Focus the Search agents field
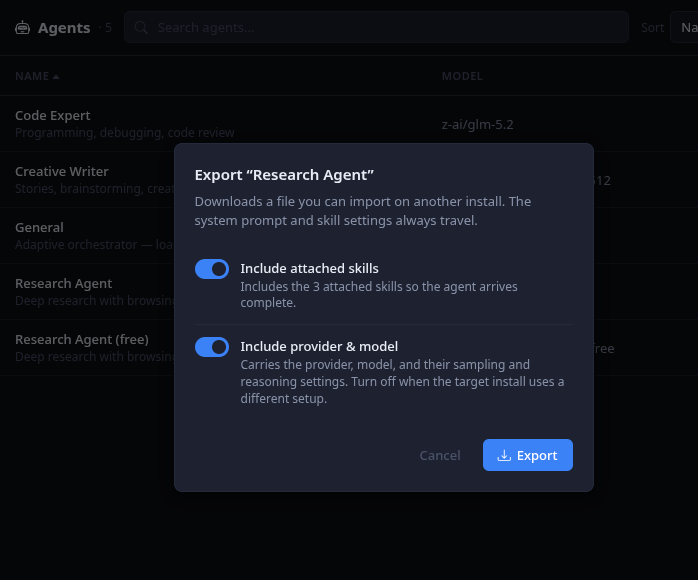The width and height of the screenshot is (698, 580). coord(376,28)
